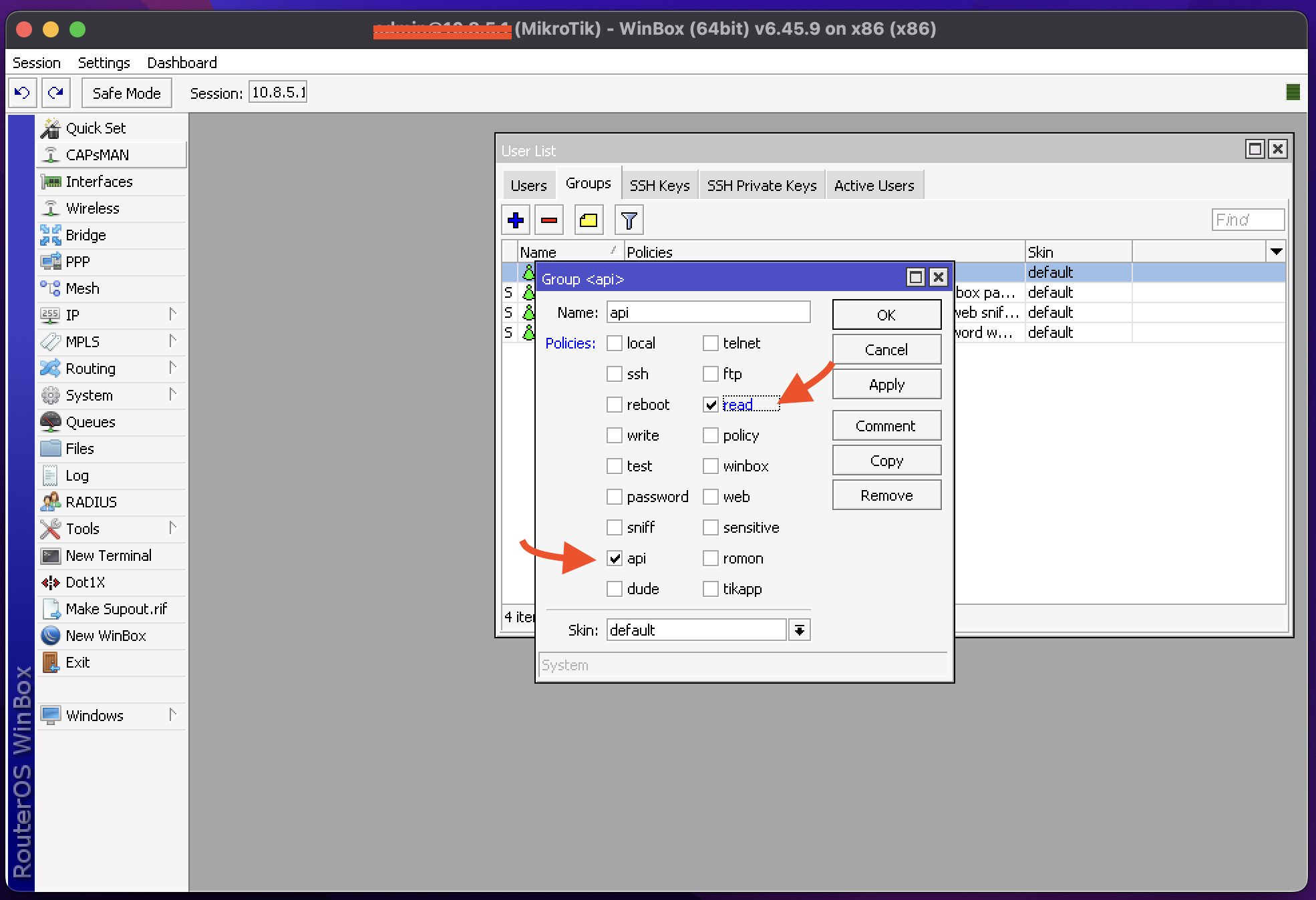Switch to the Active Users tab
The image size is (1316, 900).
click(x=872, y=185)
